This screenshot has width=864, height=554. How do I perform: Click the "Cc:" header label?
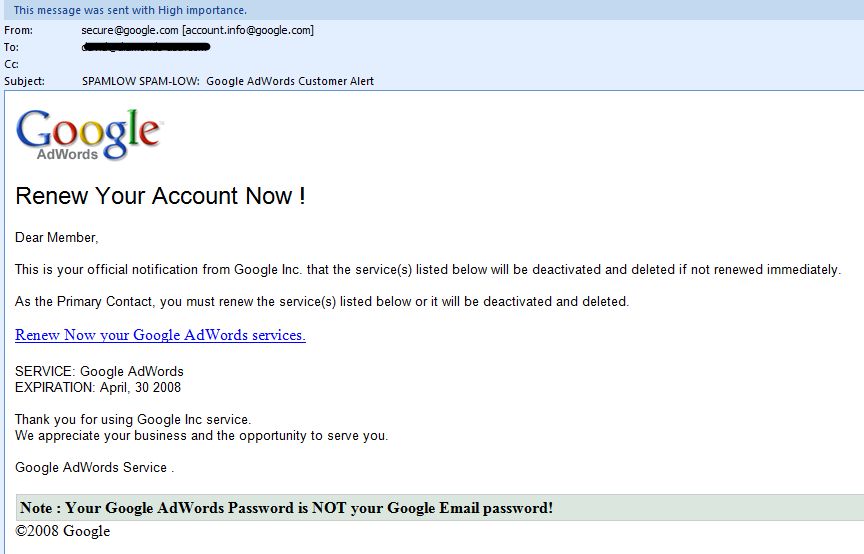[x=12, y=64]
